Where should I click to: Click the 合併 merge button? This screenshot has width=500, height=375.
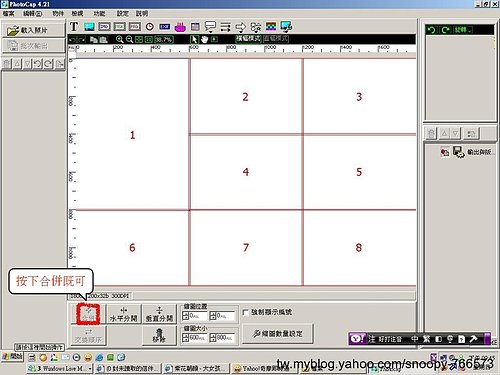point(88,314)
